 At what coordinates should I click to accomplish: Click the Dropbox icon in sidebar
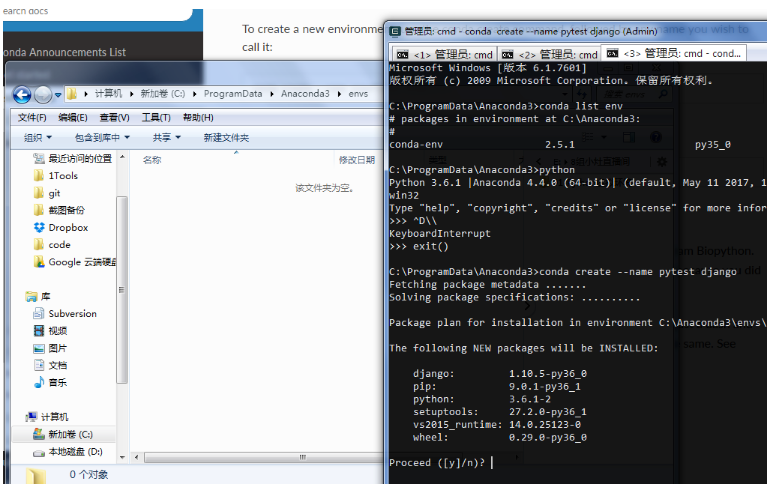point(39,228)
